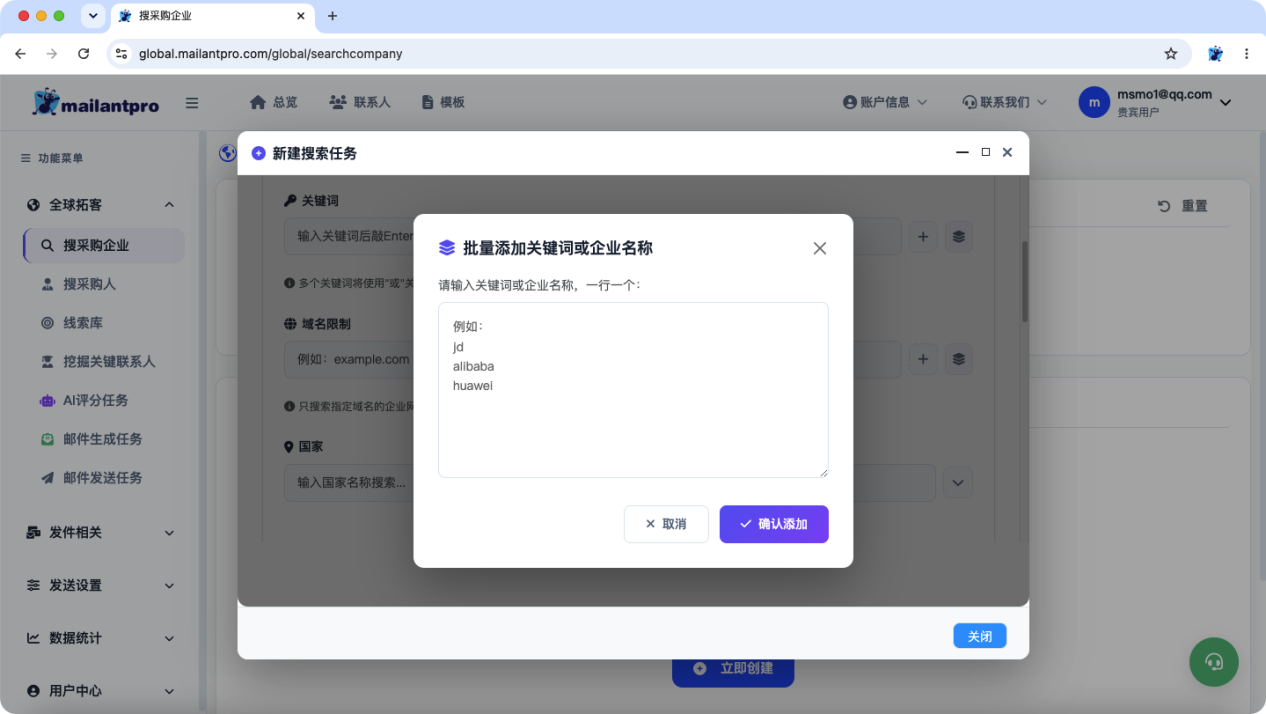Screen dimensions: 1266x714
Task: Click the browser back arrow
Action: click(20, 54)
